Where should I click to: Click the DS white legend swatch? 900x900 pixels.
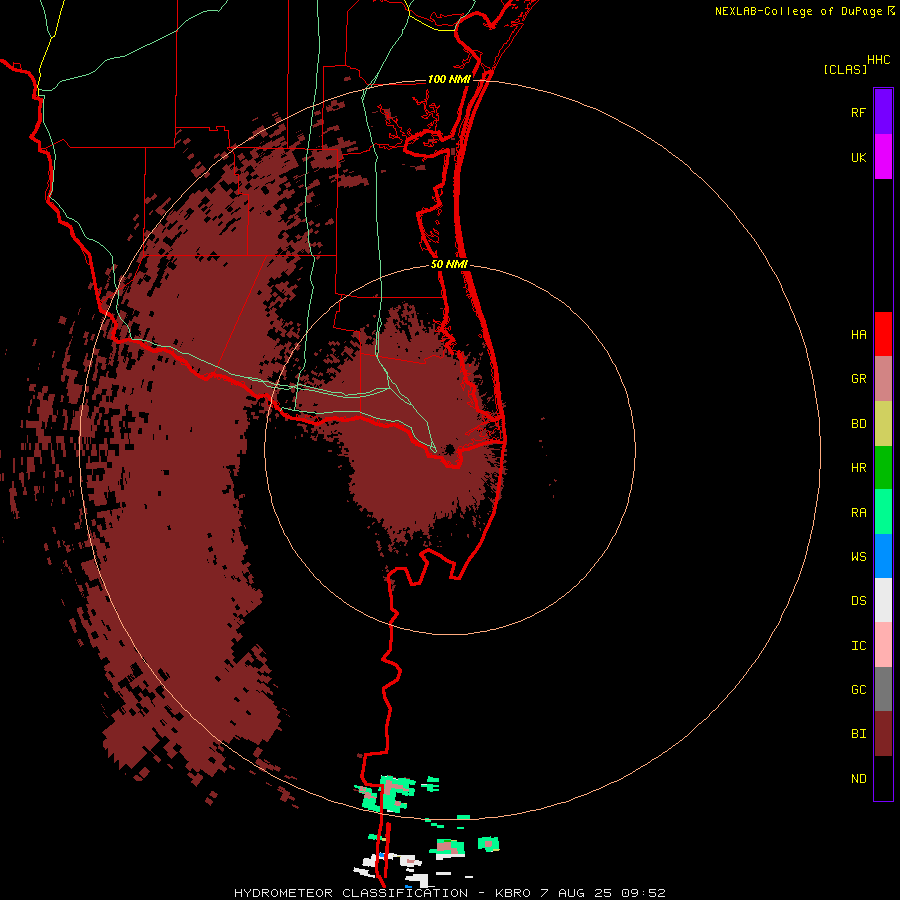click(883, 600)
